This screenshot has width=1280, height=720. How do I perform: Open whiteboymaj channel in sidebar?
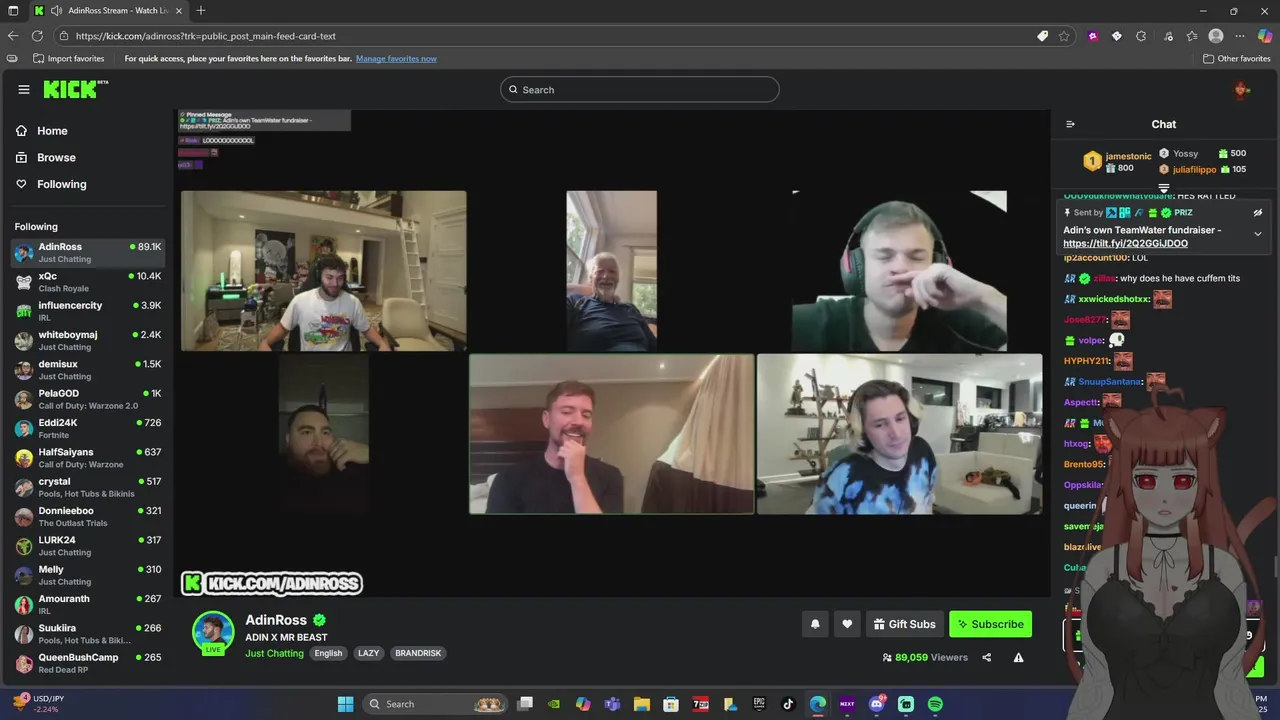pos(87,340)
